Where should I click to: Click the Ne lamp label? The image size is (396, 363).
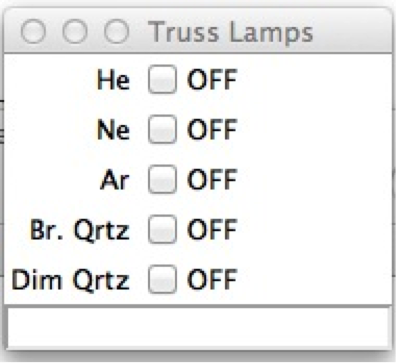coord(113,130)
